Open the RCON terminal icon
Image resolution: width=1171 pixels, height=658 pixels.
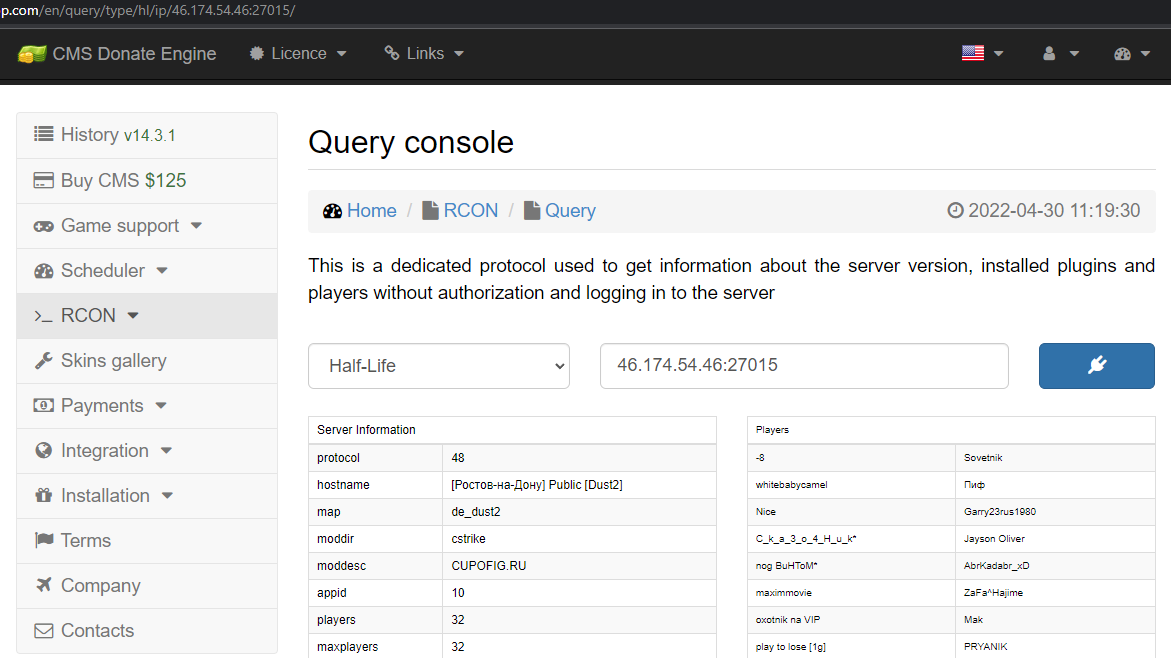click(x=43, y=314)
